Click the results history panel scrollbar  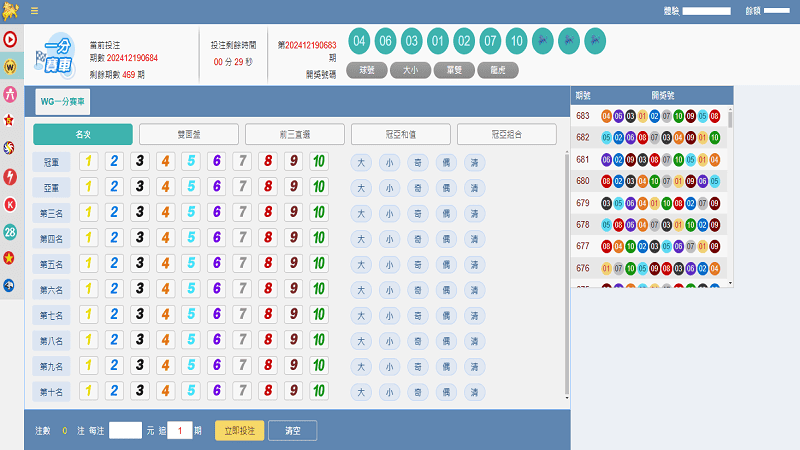[730, 120]
